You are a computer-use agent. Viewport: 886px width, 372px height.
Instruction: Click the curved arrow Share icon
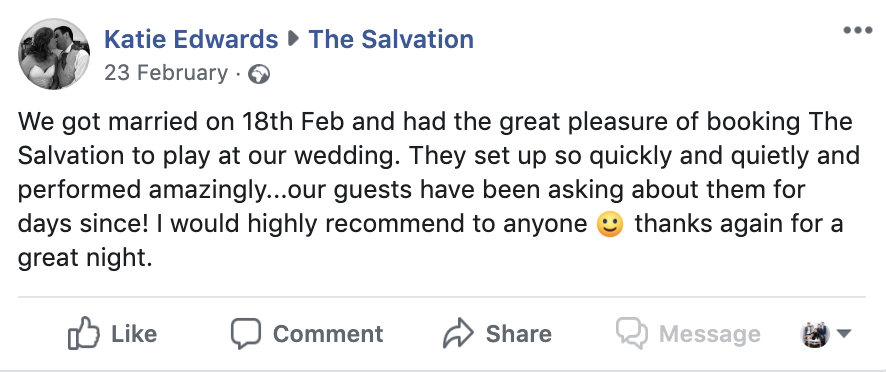pyautogui.click(x=458, y=334)
